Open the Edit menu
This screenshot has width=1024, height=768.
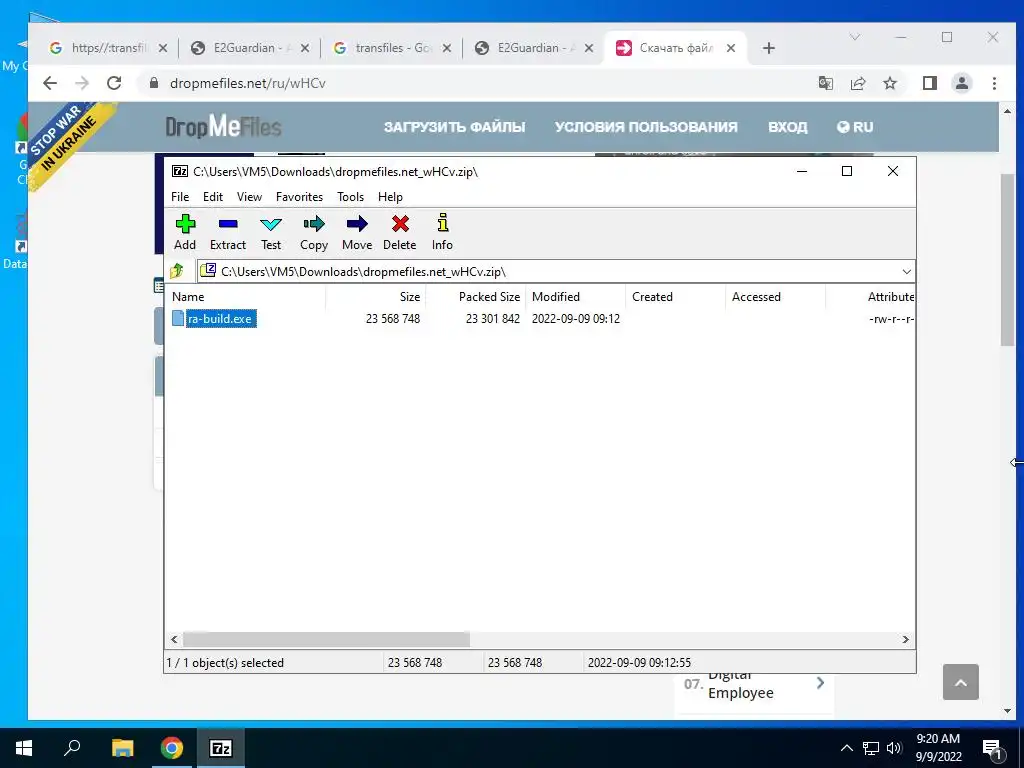[x=213, y=197]
